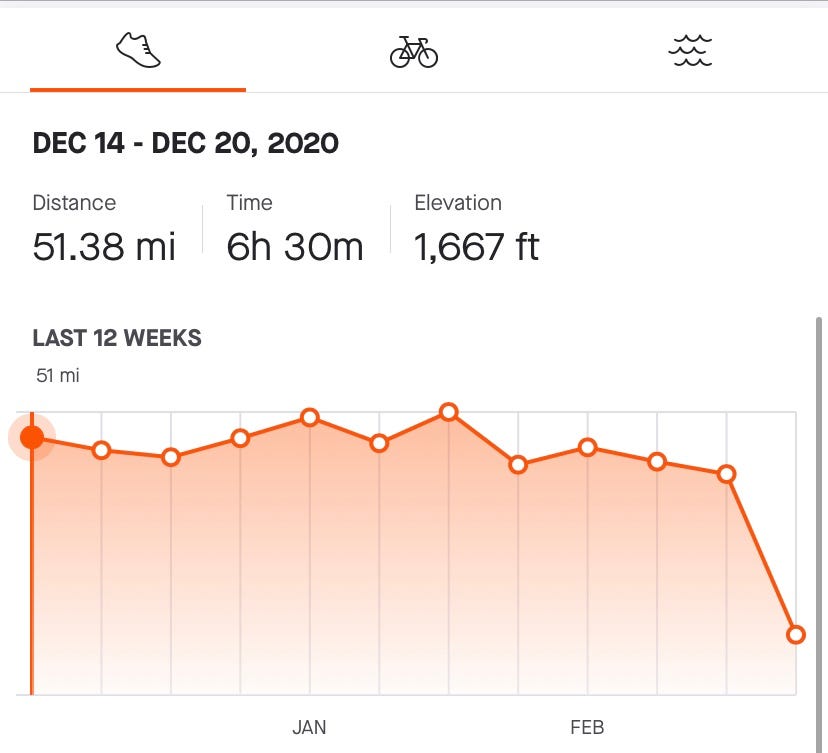Select the lowest final week data point
Image resolution: width=828 pixels, height=753 pixels.
796,634
